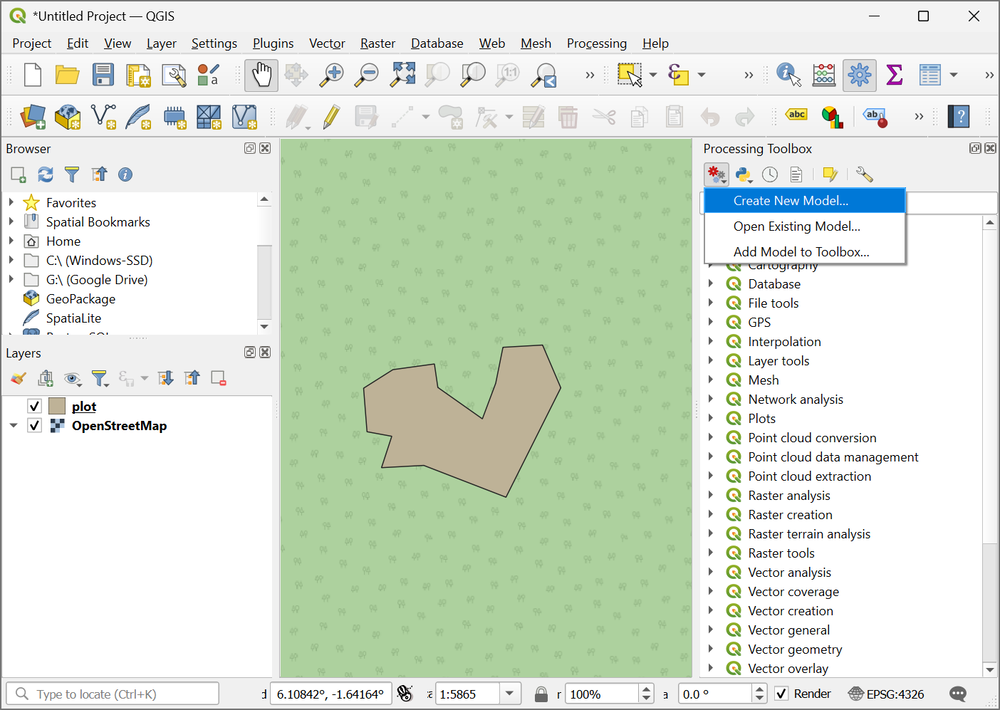Toggle in-place edit features icon in toolbox
The image size is (1000, 710).
[830, 174]
